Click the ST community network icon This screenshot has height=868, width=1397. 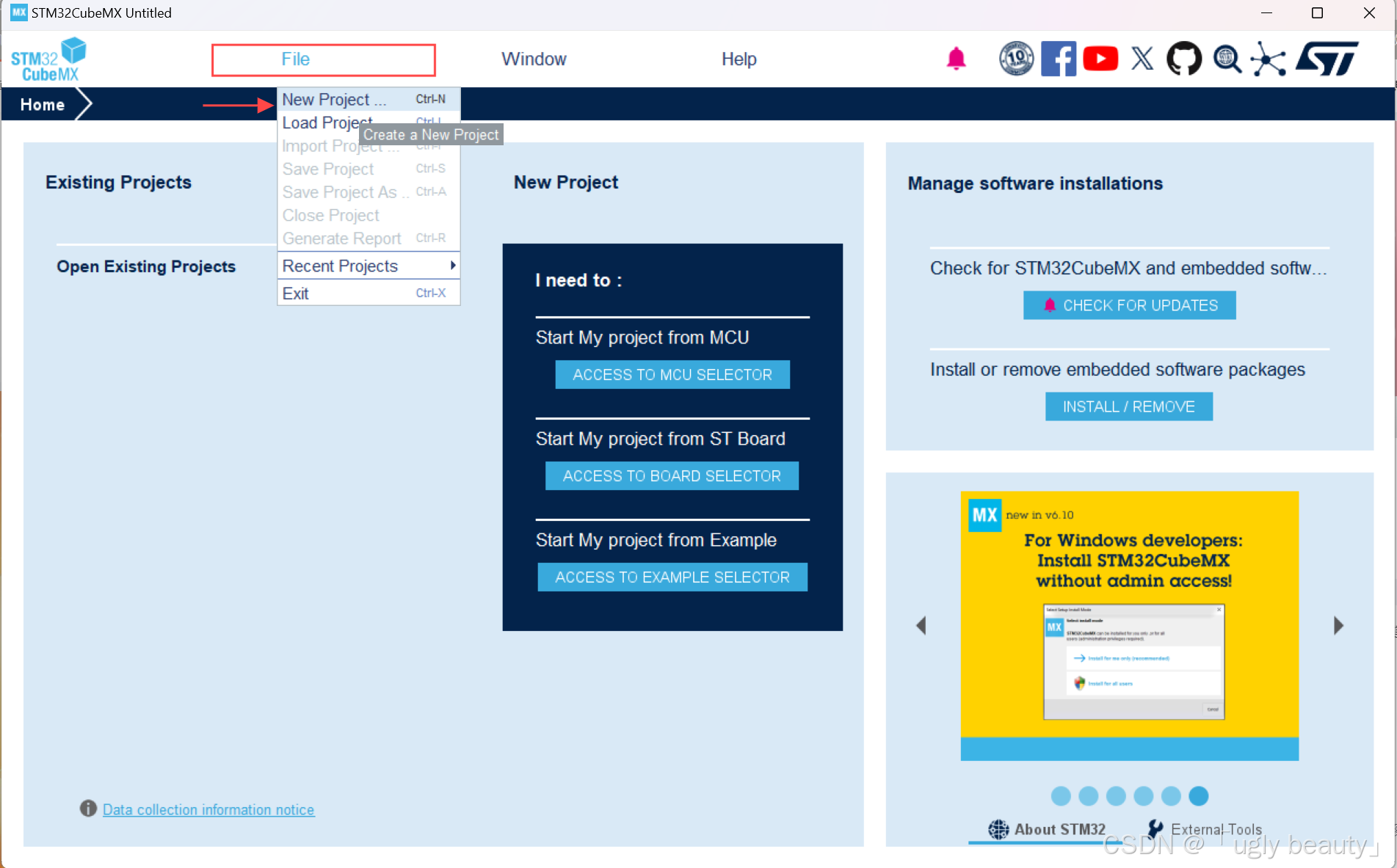1269,59
